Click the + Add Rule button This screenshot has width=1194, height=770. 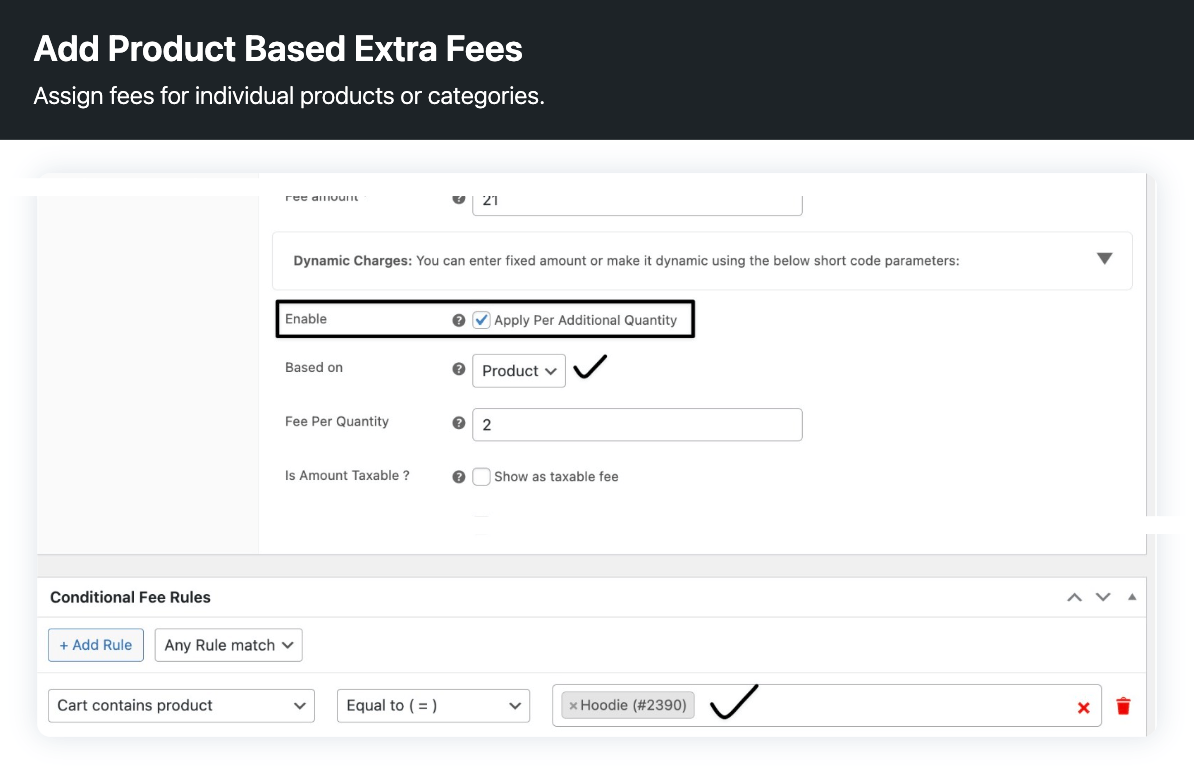coord(95,645)
